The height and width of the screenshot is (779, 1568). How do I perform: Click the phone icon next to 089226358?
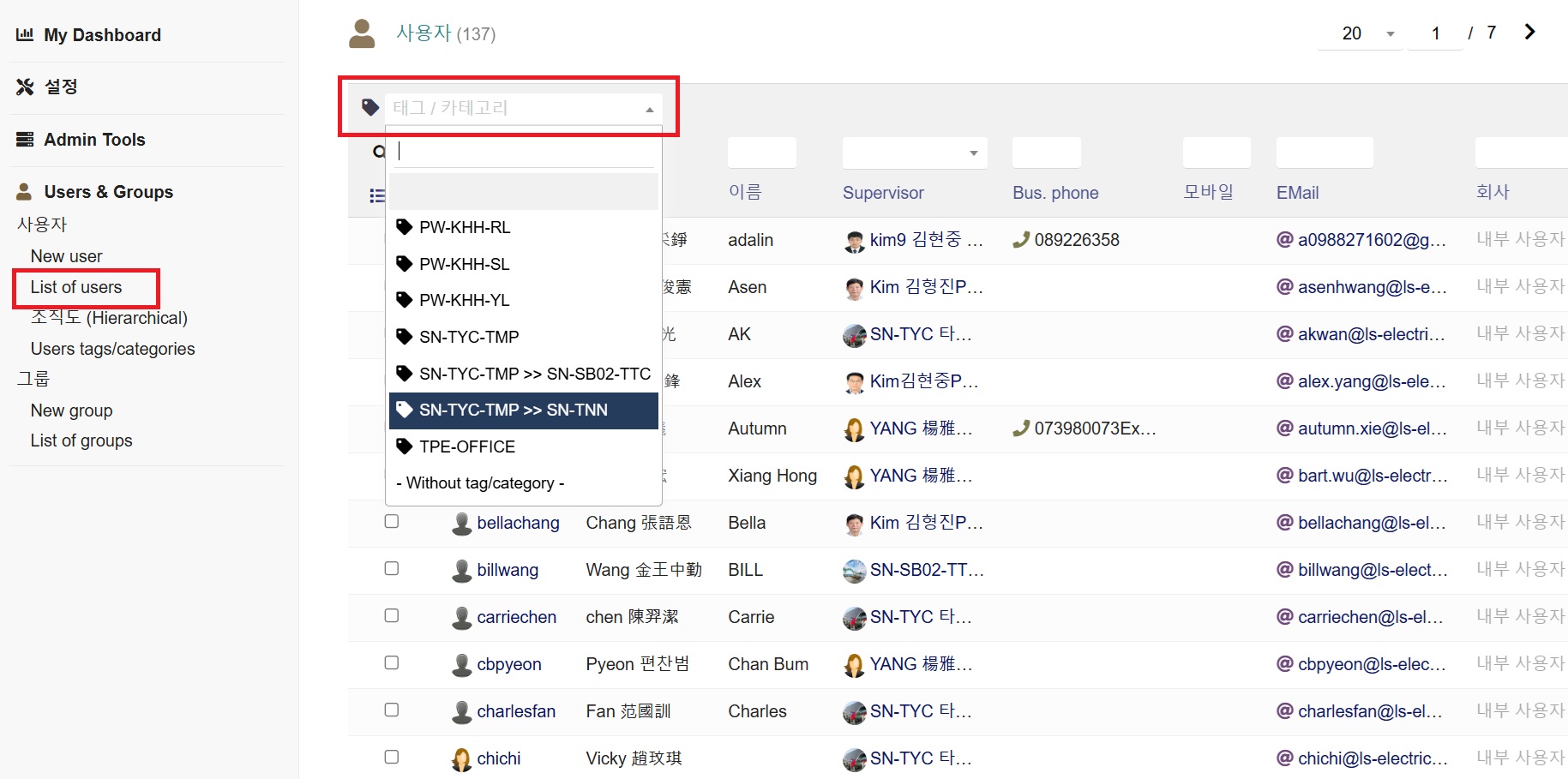(1020, 240)
